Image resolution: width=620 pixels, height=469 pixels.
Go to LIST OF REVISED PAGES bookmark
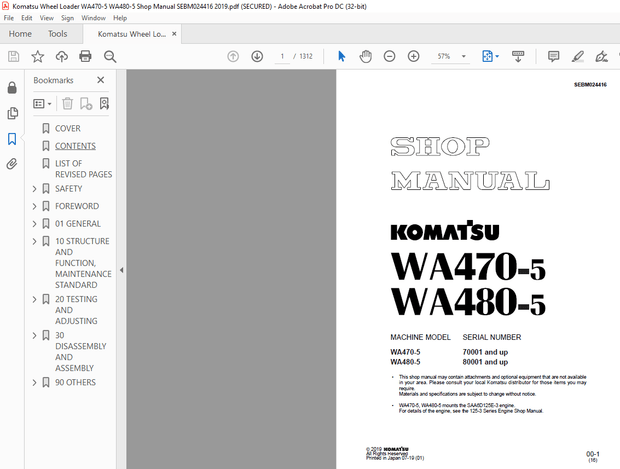tap(83, 169)
